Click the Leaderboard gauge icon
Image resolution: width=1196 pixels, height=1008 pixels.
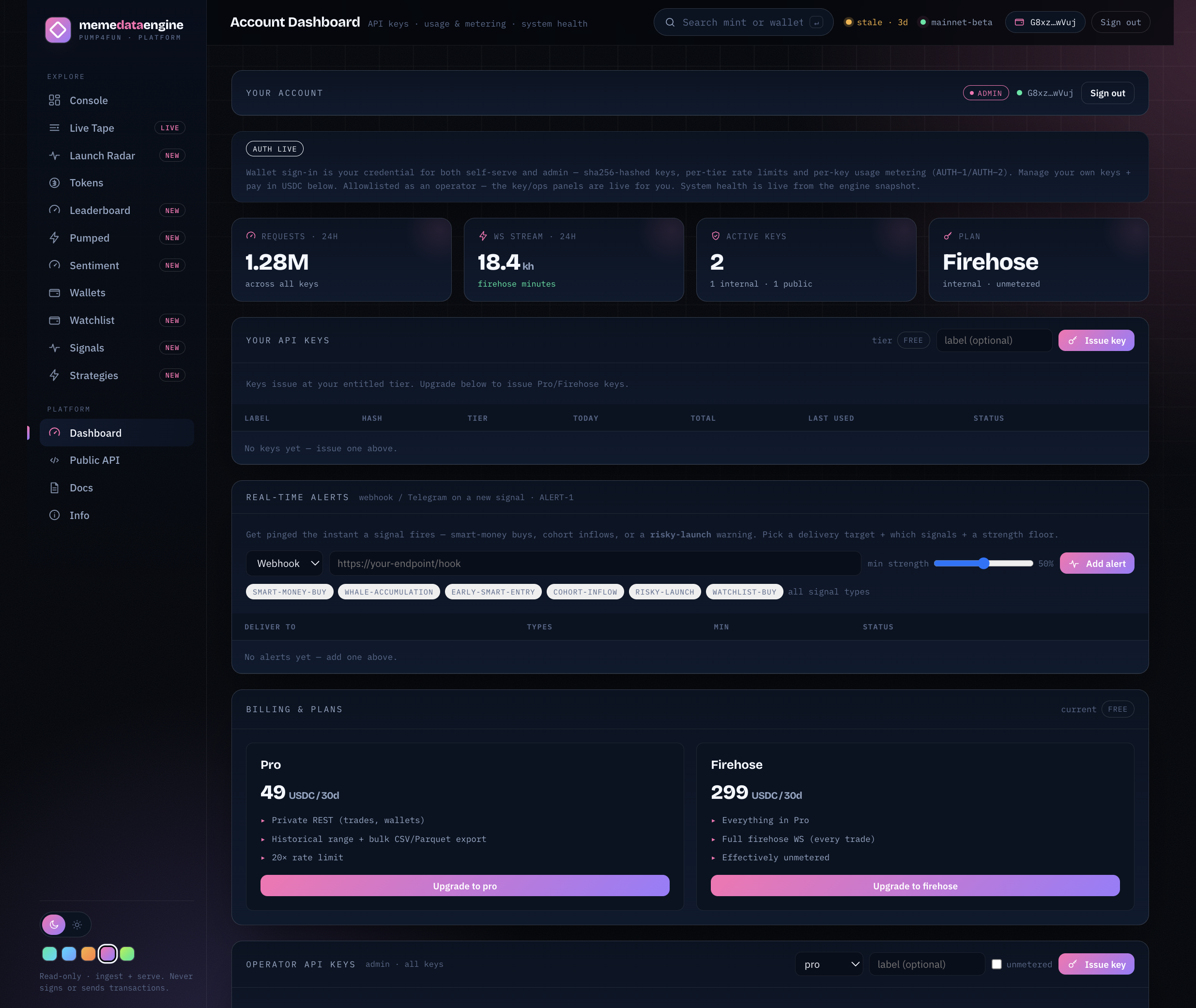54,210
